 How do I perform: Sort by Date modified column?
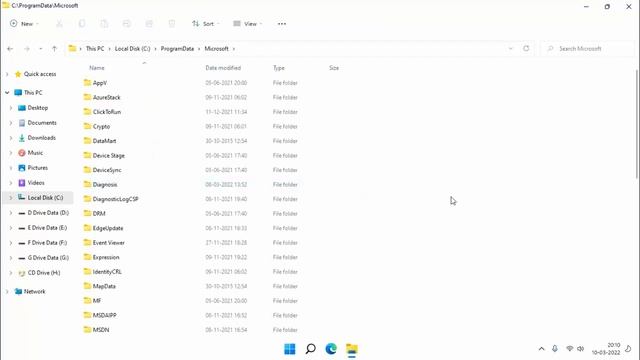[x=223, y=68]
